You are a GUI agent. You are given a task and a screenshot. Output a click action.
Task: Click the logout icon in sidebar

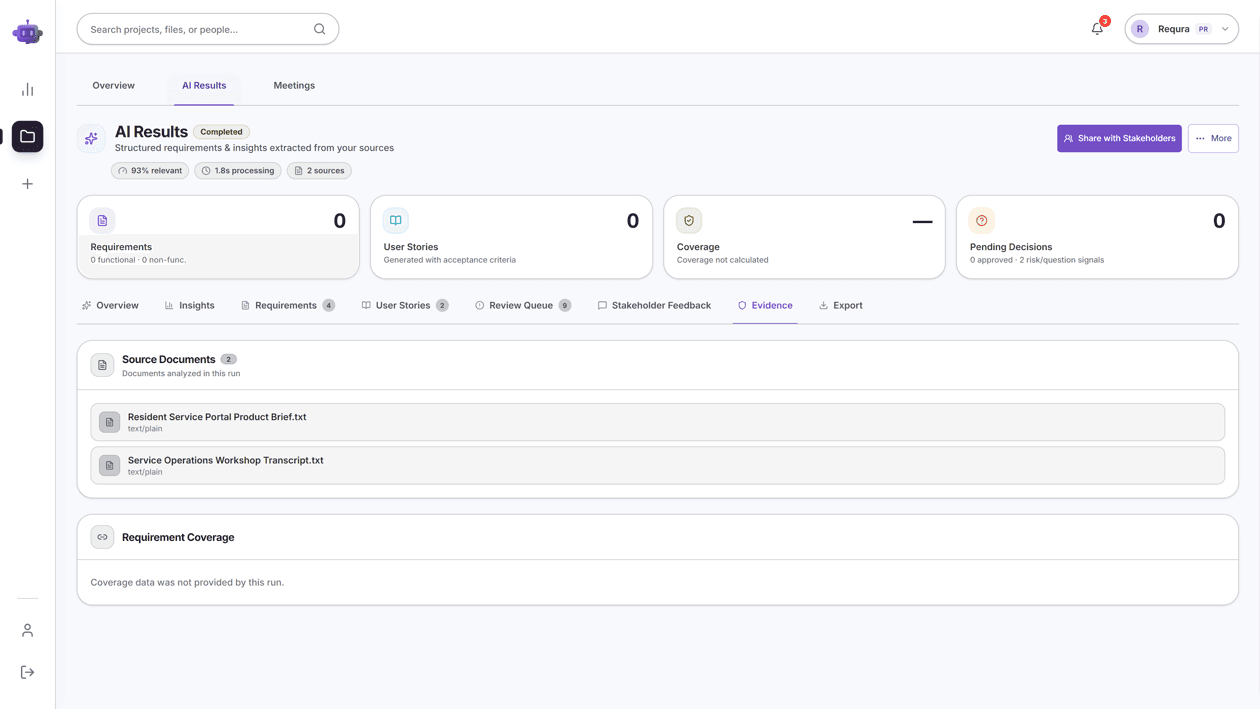tap(27, 673)
